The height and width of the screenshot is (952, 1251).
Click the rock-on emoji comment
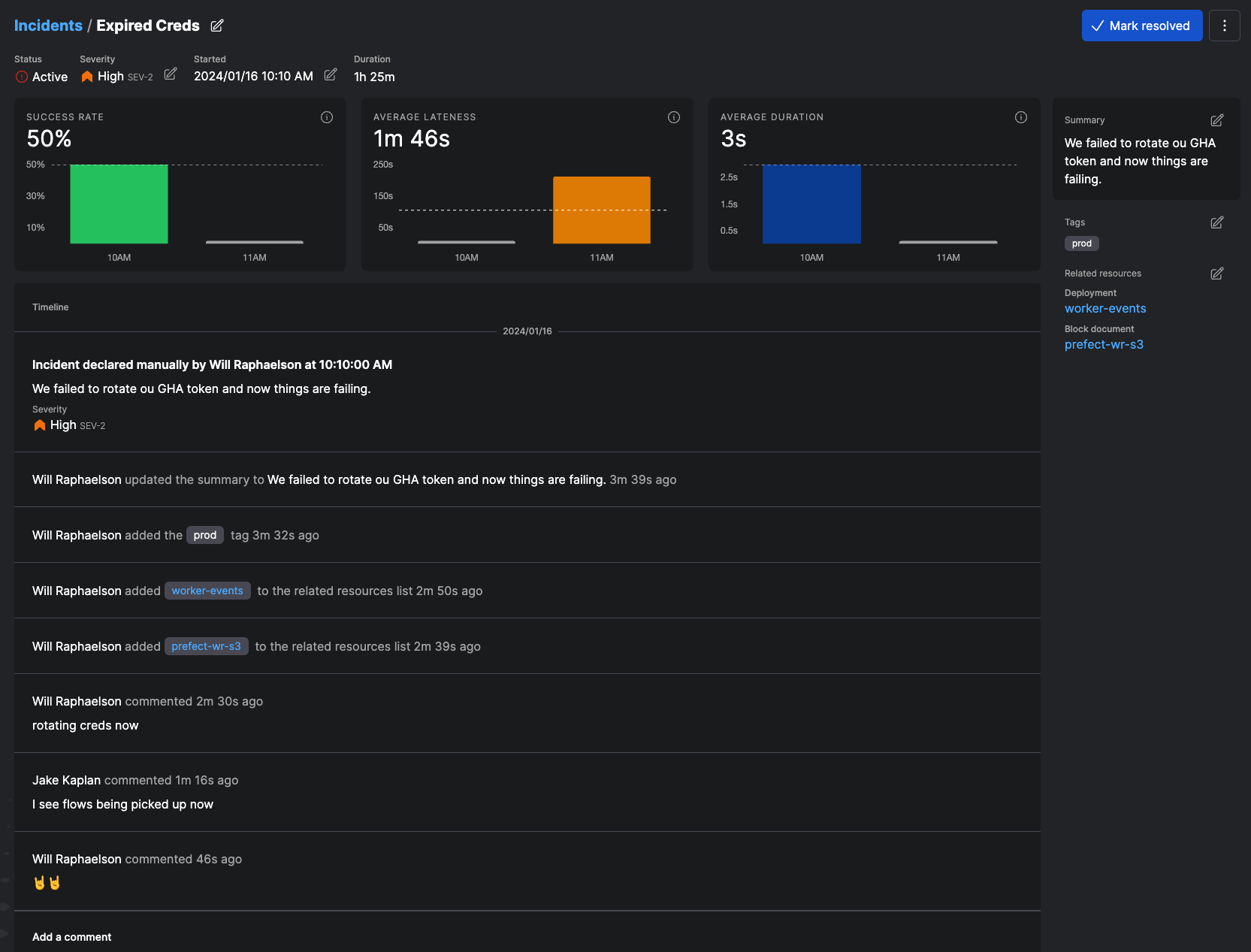pos(47,883)
